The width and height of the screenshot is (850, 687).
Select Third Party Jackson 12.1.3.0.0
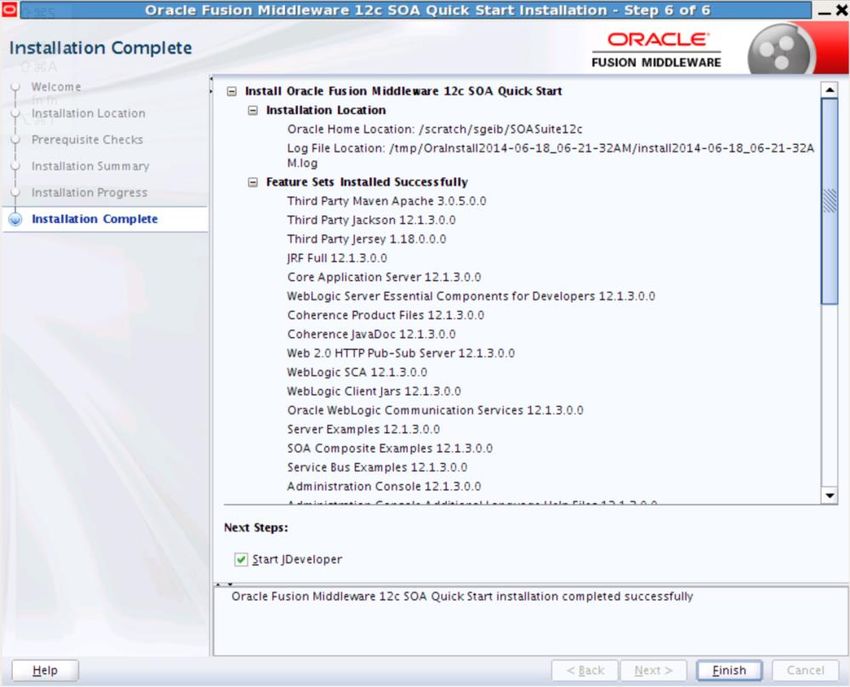[371, 220]
